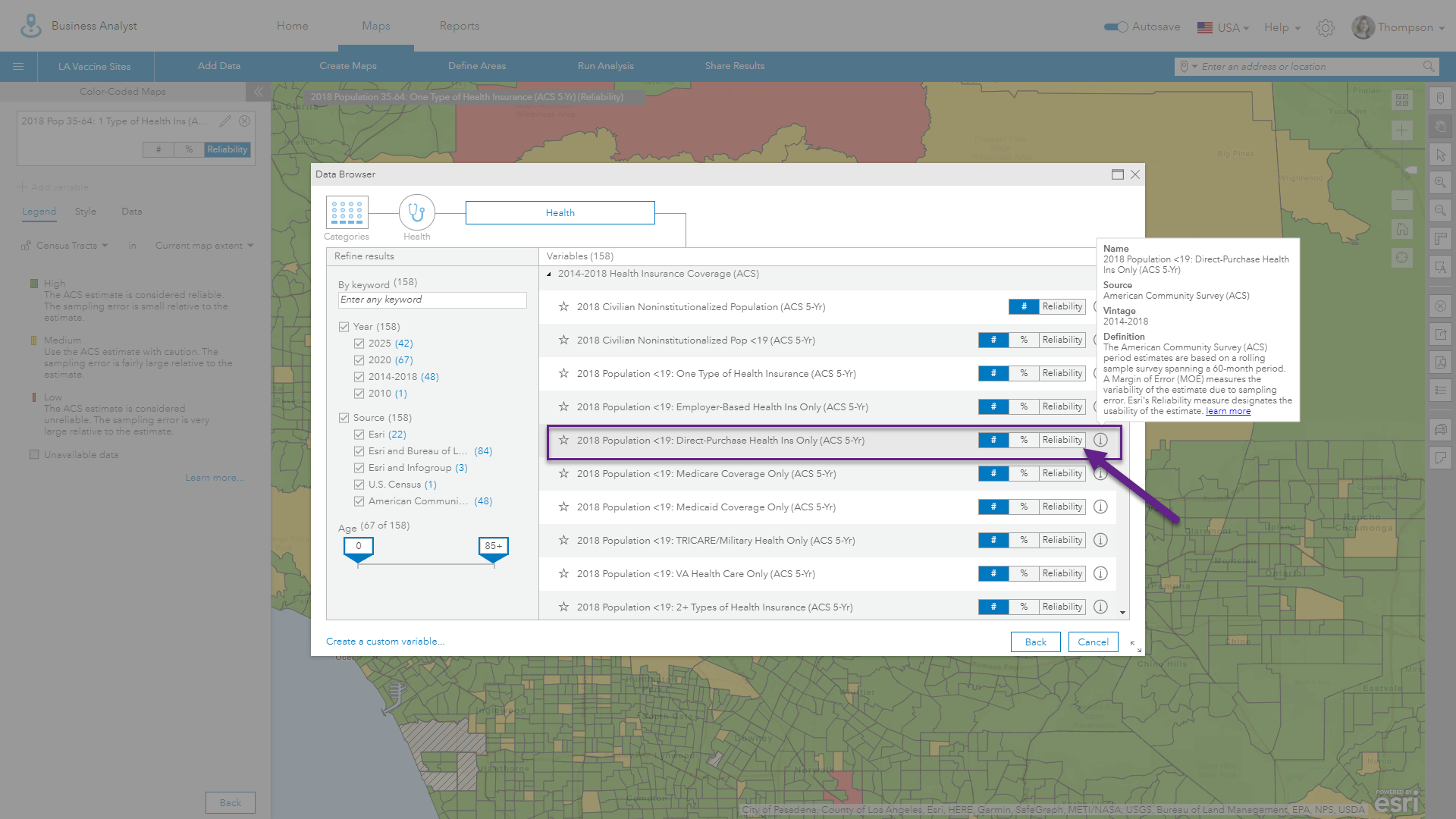The height and width of the screenshot is (819, 1456).
Task: Check the Unavailable data legend checkbox
Action: 33,455
